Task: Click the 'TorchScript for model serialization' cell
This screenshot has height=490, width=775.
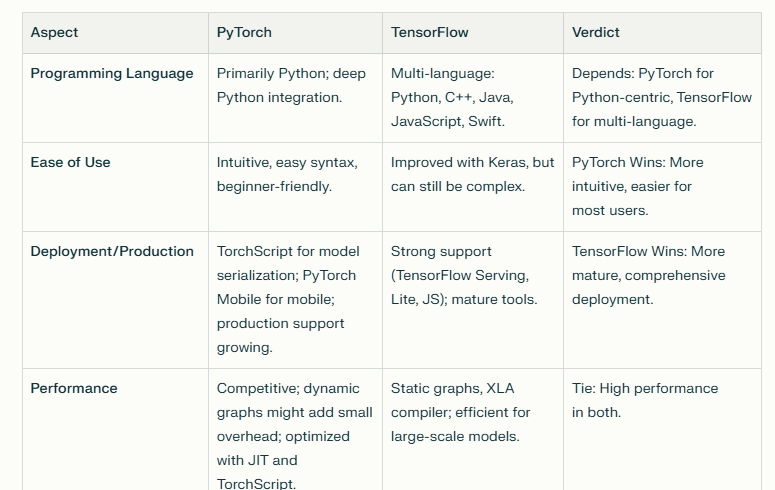Action: coord(288,299)
